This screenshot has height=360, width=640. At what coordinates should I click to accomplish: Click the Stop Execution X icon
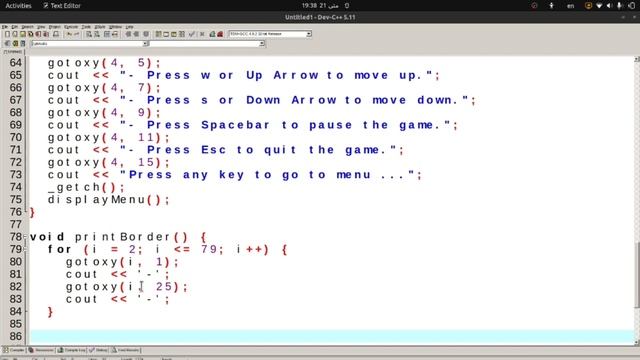(202, 34)
